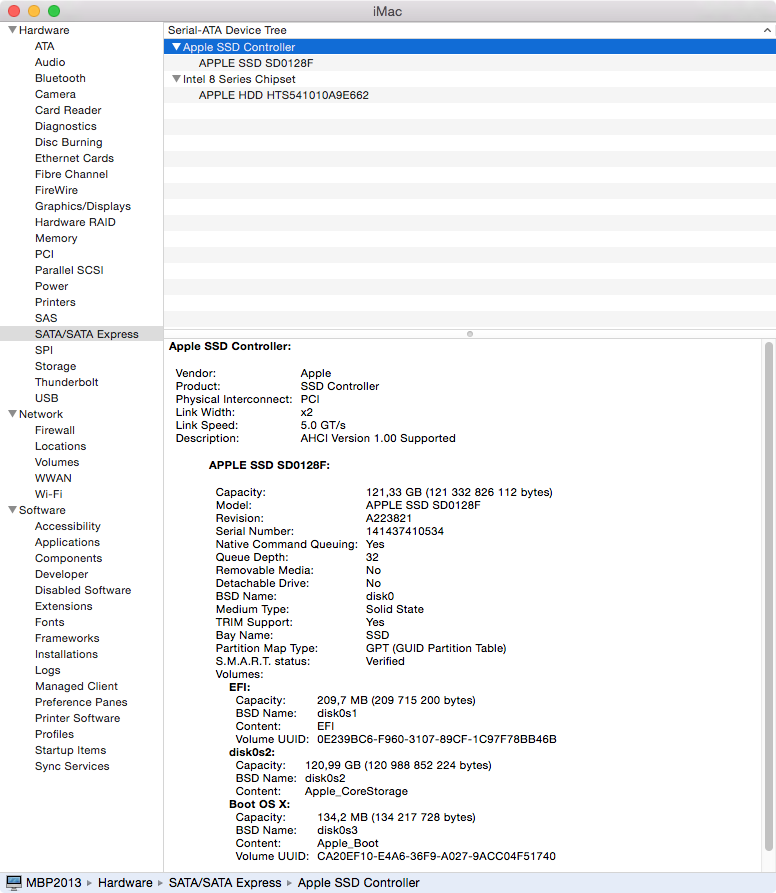776x893 pixels.
Task: Select Accessibility under Software
Action: [x=68, y=526]
